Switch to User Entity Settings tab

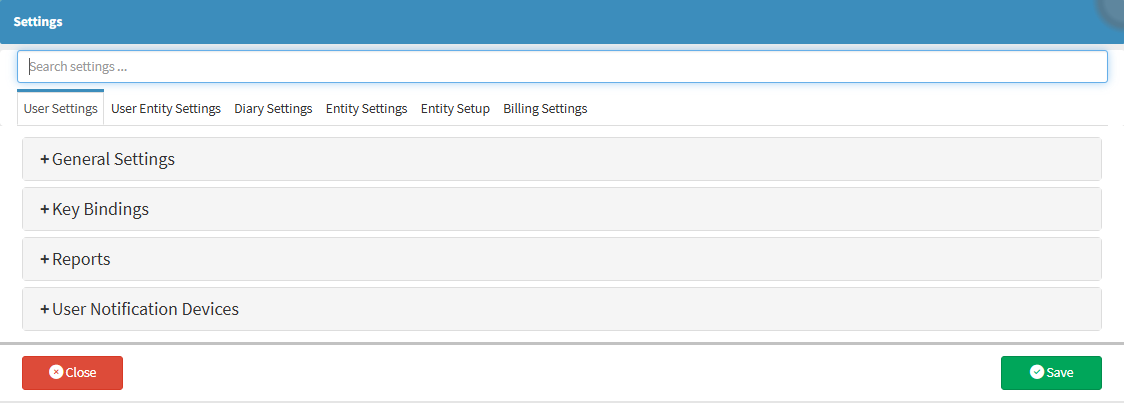[166, 108]
